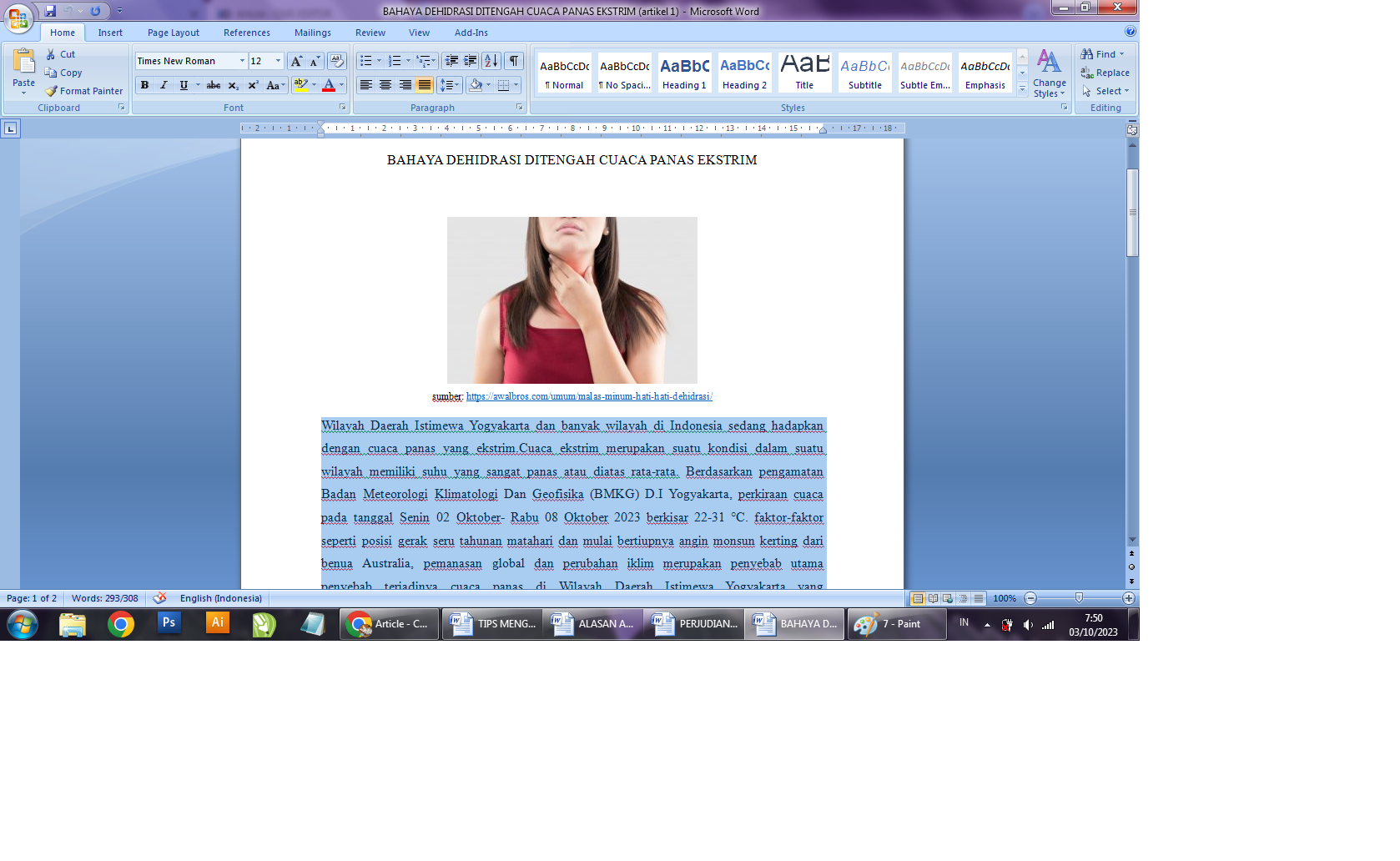The image size is (1400, 861).
Task: Apply center alignment to the paragraph
Action: [385, 85]
